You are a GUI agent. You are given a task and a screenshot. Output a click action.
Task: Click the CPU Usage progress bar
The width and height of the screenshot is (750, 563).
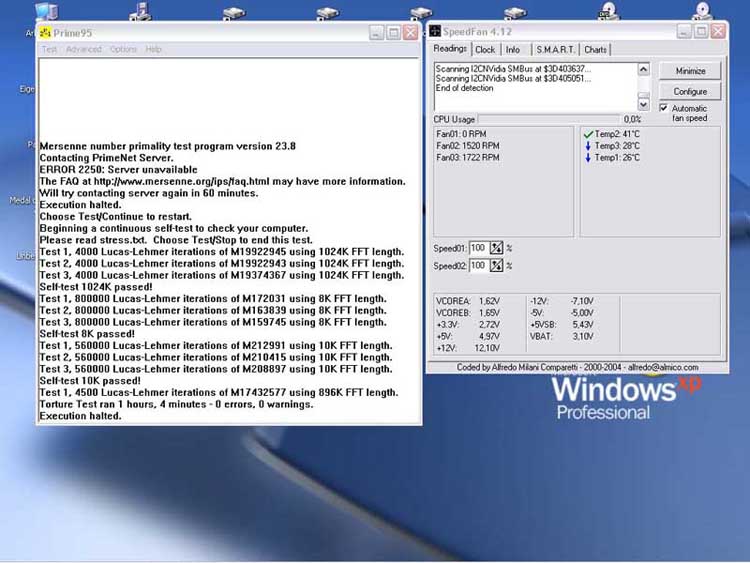pos(549,119)
